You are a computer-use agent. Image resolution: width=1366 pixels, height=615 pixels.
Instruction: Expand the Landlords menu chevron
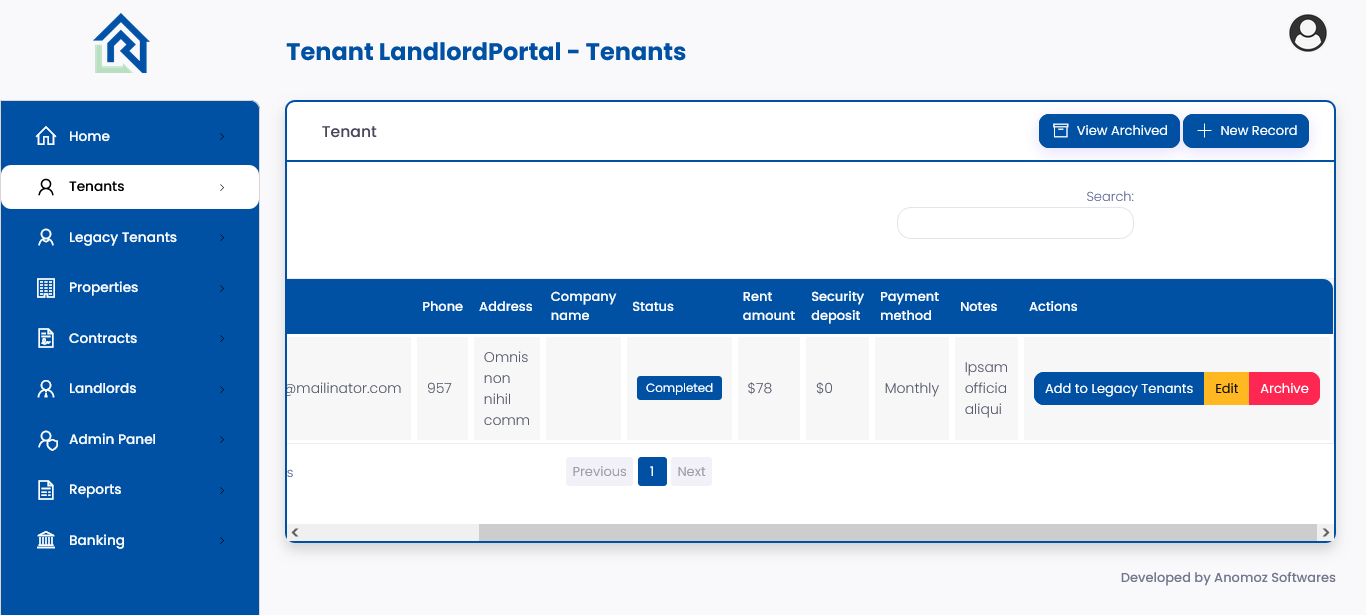(222, 389)
